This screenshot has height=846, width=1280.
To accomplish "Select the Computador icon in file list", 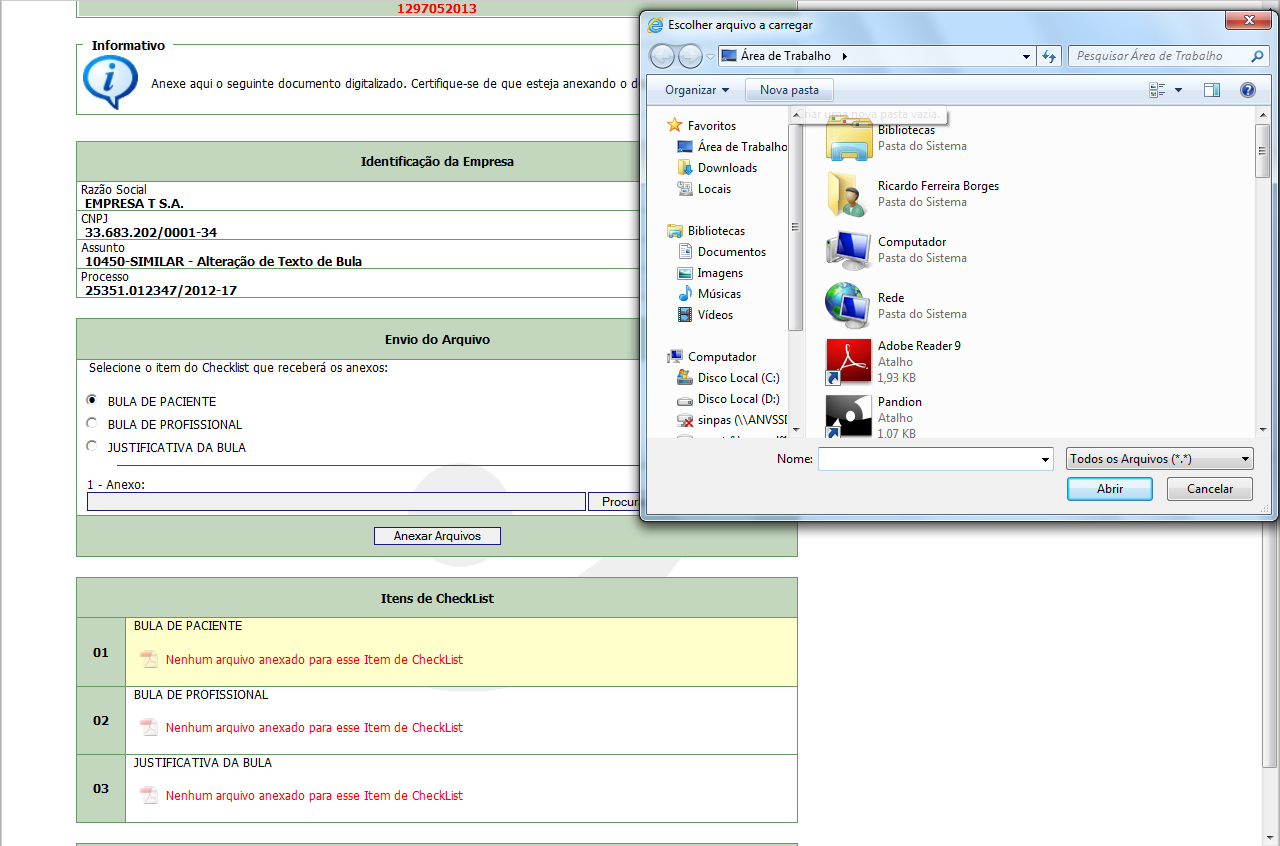I will coord(848,250).
